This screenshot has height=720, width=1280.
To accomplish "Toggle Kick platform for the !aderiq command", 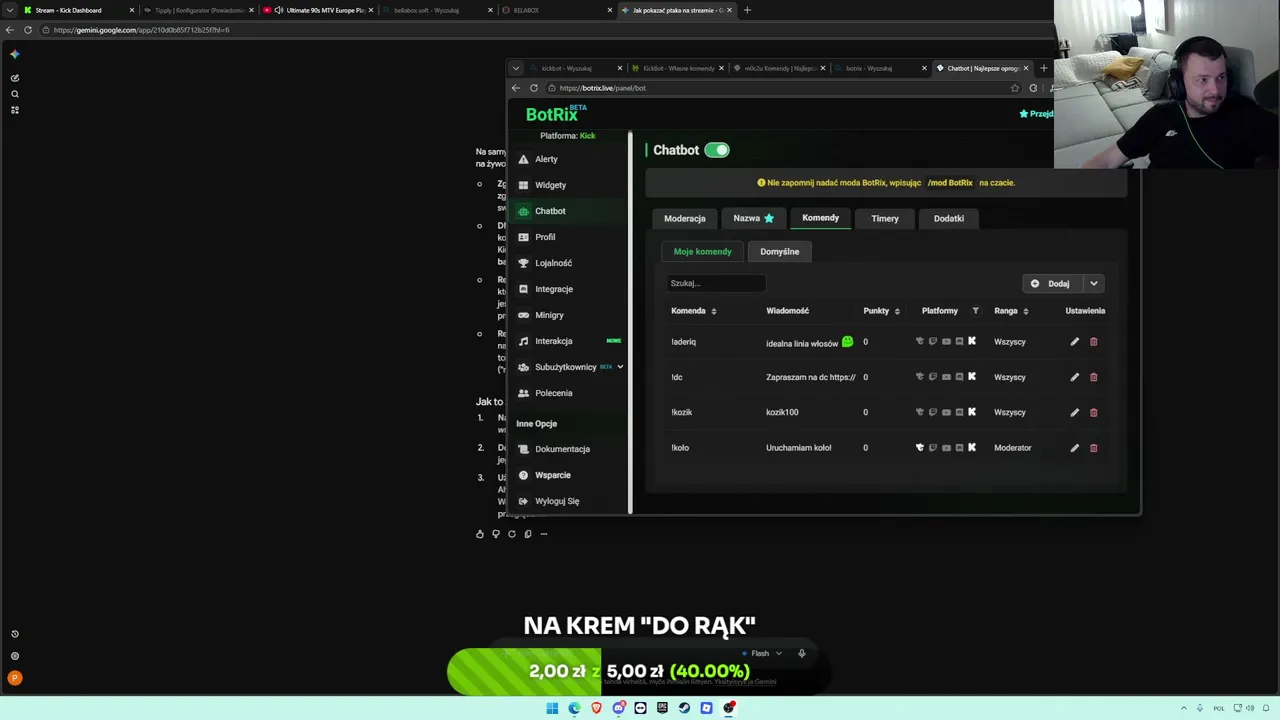I will [x=972, y=342].
